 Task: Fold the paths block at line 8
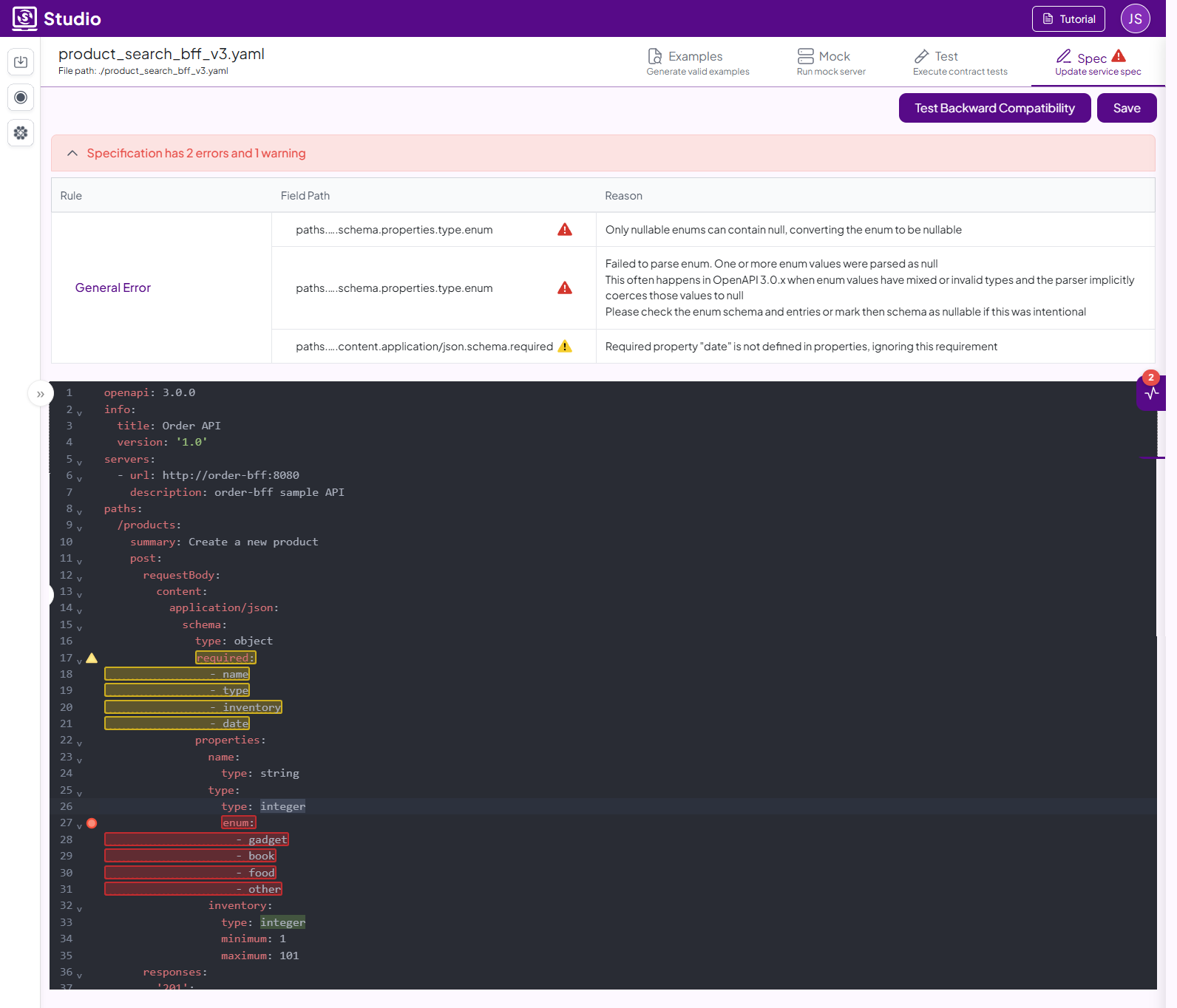tap(79, 511)
